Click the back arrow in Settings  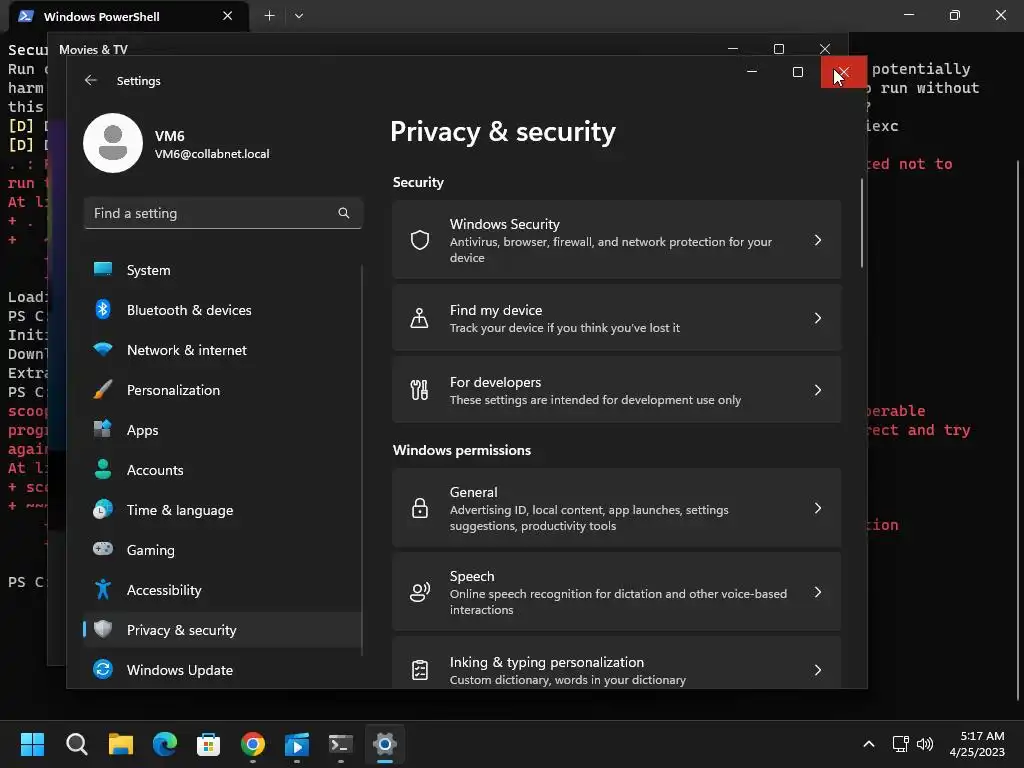(91, 80)
